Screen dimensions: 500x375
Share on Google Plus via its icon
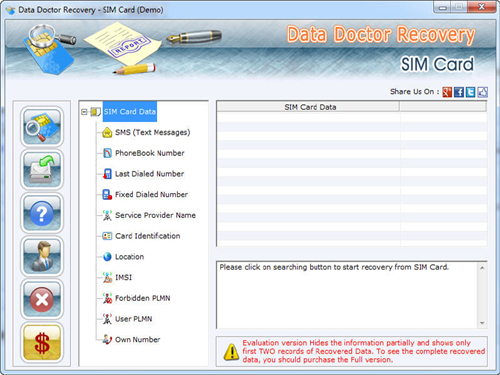pyautogui.click(x=447, y=92)
